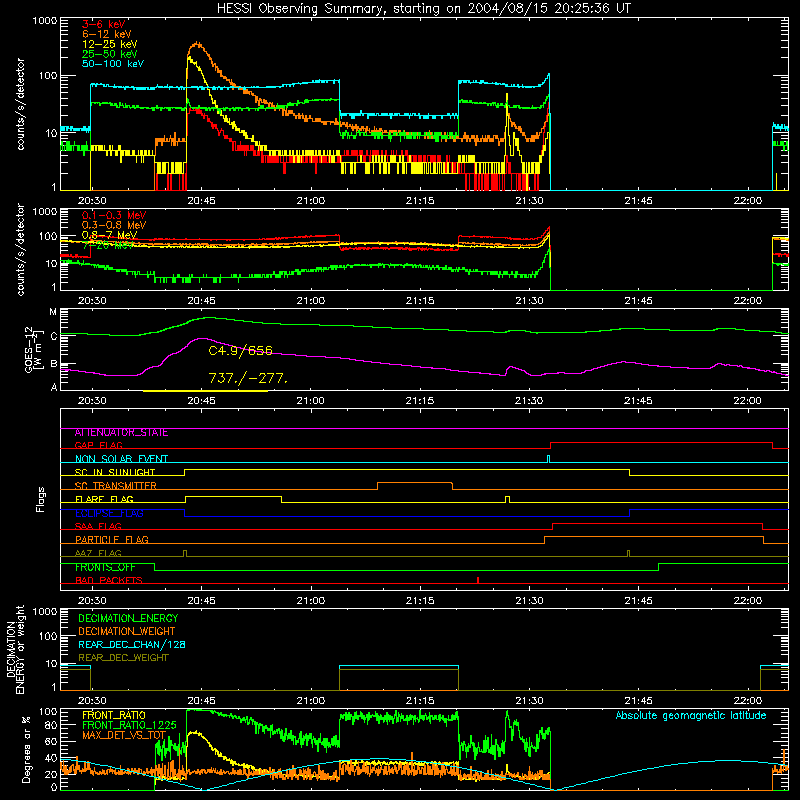Click the REAR_DEC_WEIGHT legend label
Screen dimensions: 800x800
pos(123,658)
